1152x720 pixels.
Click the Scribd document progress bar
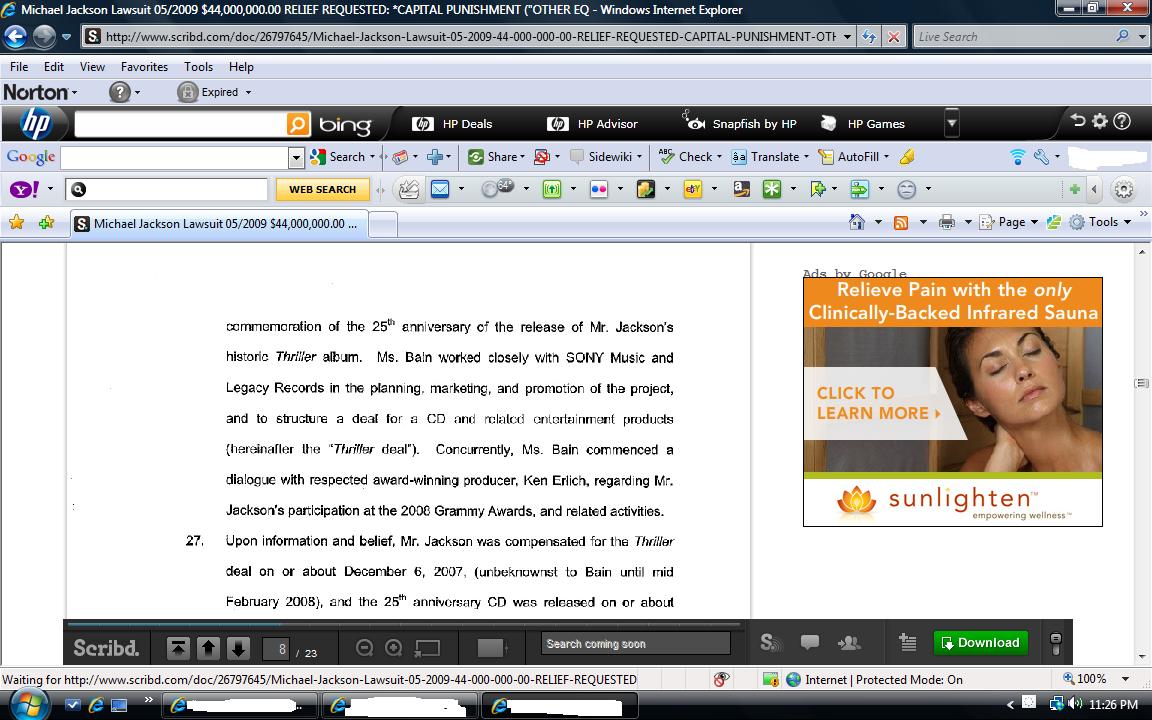click(x=404, y=624)
